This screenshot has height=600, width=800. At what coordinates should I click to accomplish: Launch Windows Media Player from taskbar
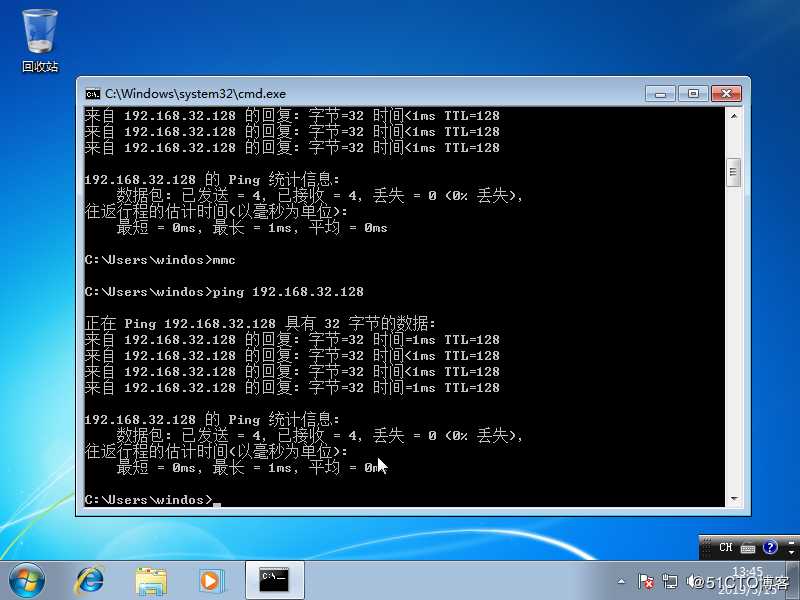pyautogui.click(x=210, y=580)
